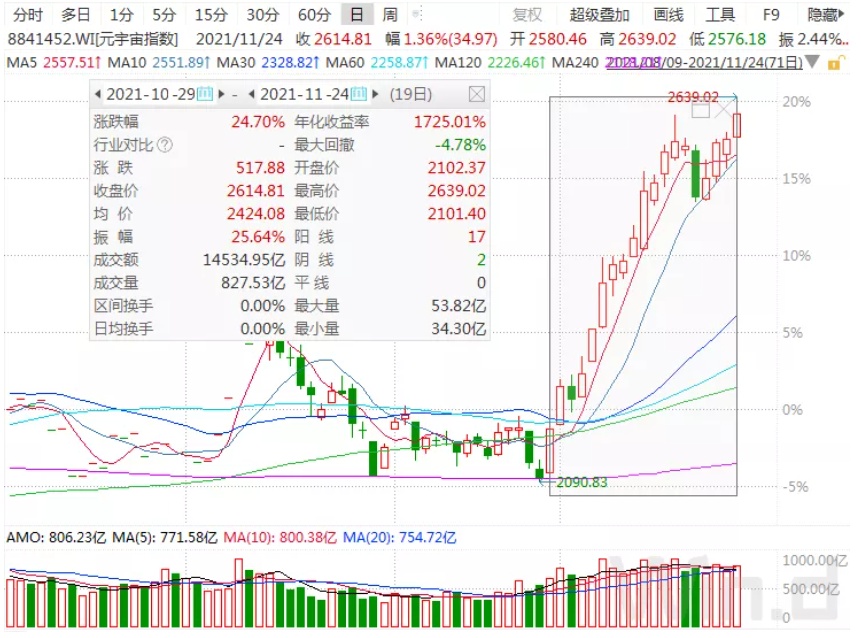Select the 周 weekly period tab
This screenshot has width=861, height=638.
pos(390,15)
